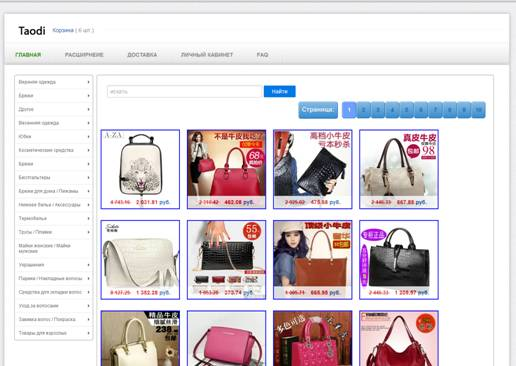Open the leopard-print backpack product thumbnail
Screen dimensions: 516x366
click(x=140, y=169)
